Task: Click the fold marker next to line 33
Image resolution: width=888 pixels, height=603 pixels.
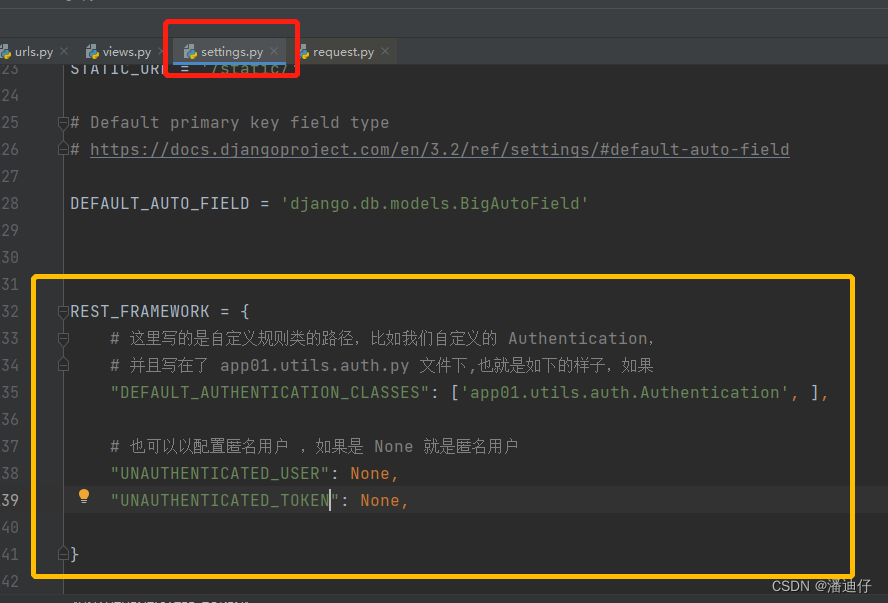Action: 62,339
